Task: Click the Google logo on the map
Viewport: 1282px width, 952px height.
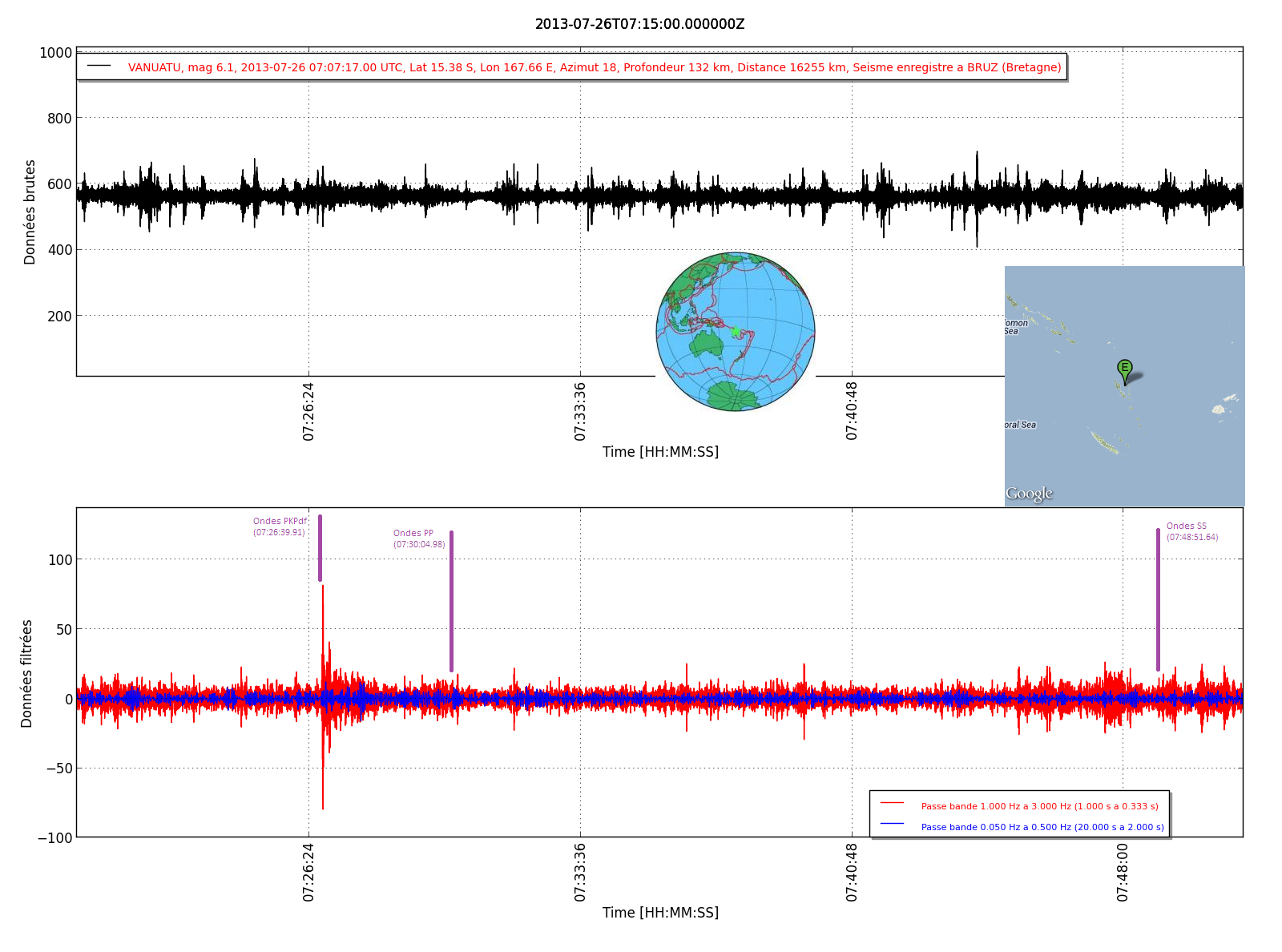Action: tap(1029, 494)
